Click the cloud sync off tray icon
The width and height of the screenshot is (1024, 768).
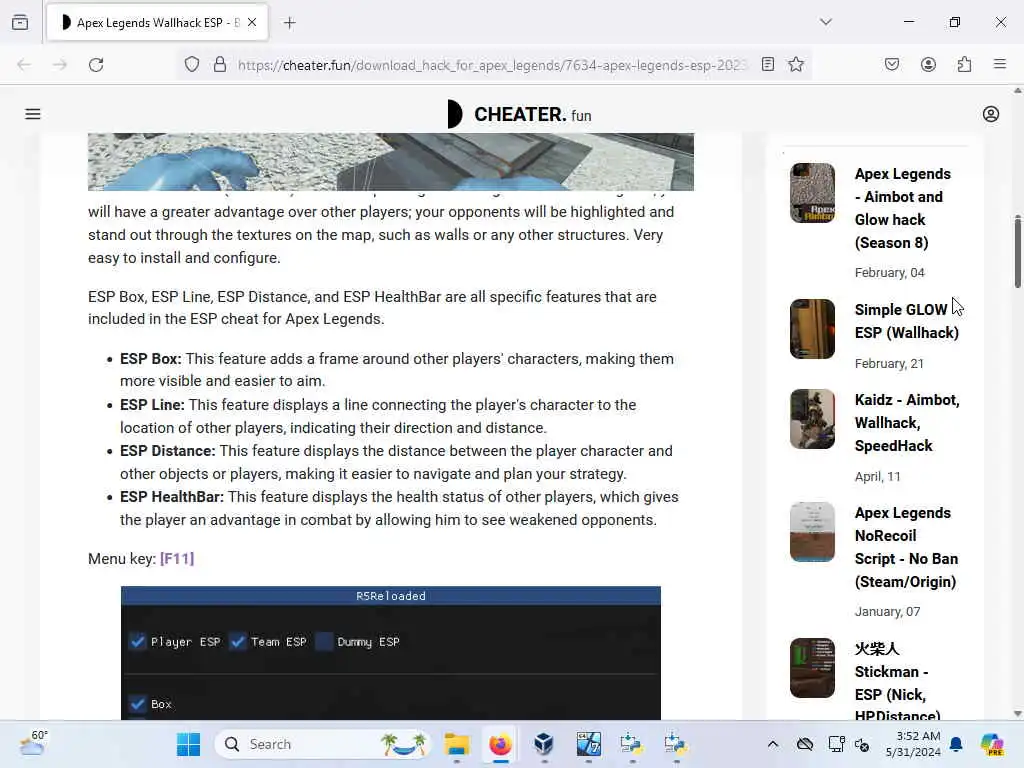point(805,744)
